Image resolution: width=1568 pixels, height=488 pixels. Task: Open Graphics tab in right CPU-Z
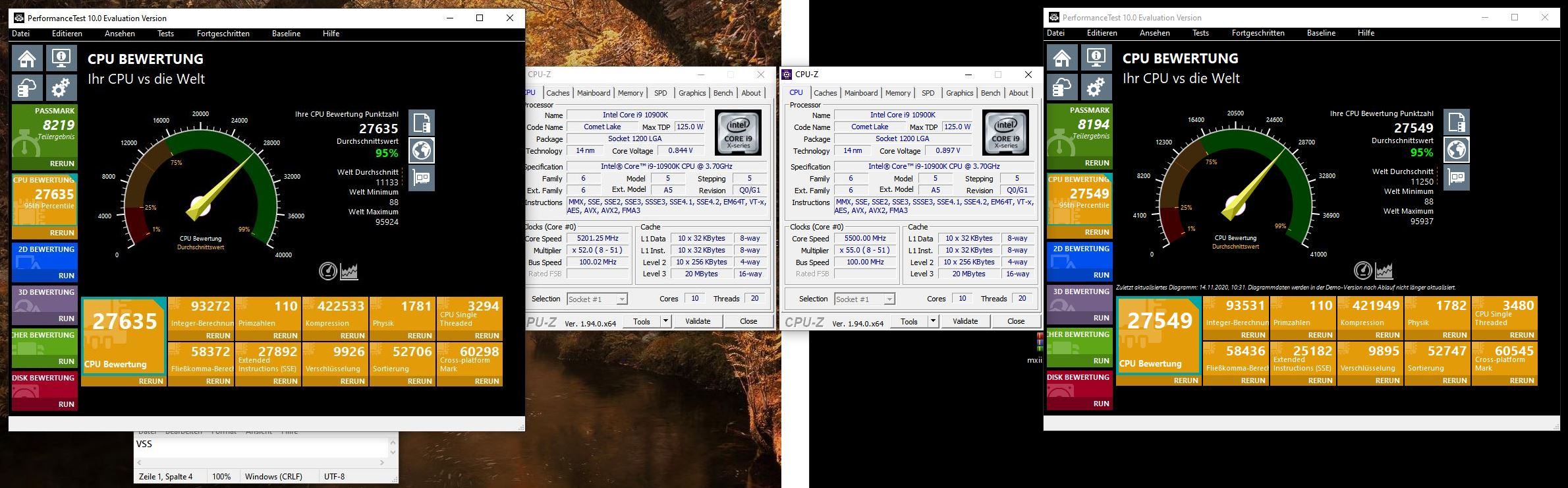coord(959,93)
